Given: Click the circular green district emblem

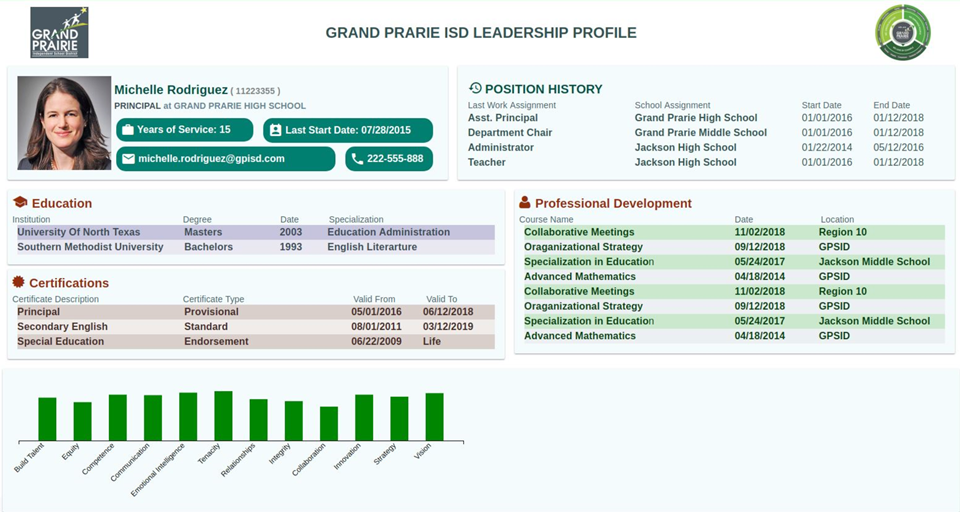Looking at the screenshot, I should point(902,32).
